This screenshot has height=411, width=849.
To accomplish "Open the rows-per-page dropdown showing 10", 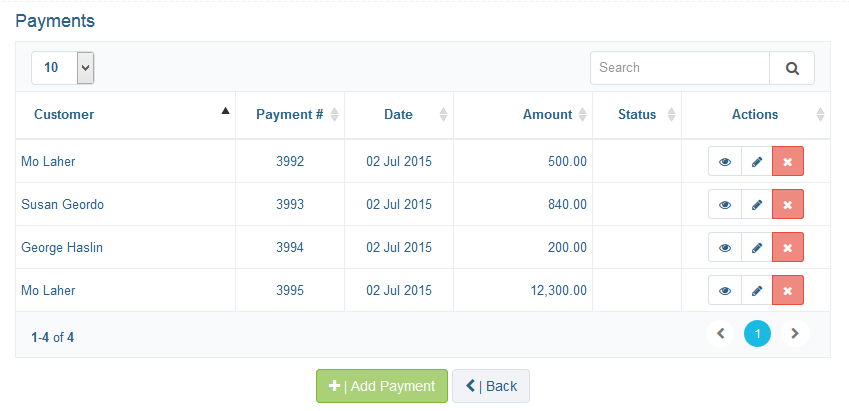I will tap(63, 68).
